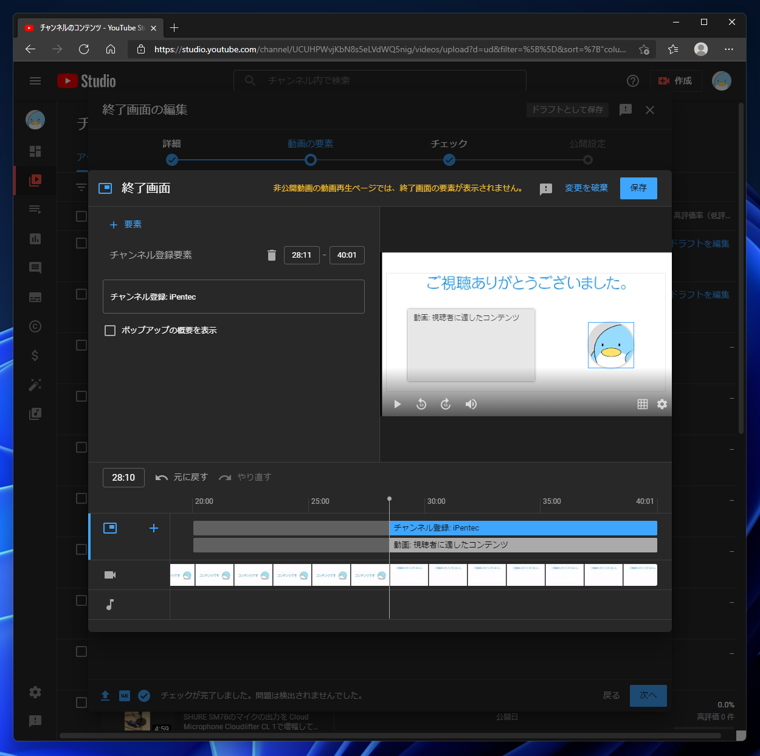This screenshot has height=756, width=760.
Task: Open the account avatar in Studio header
Action: 721,81
